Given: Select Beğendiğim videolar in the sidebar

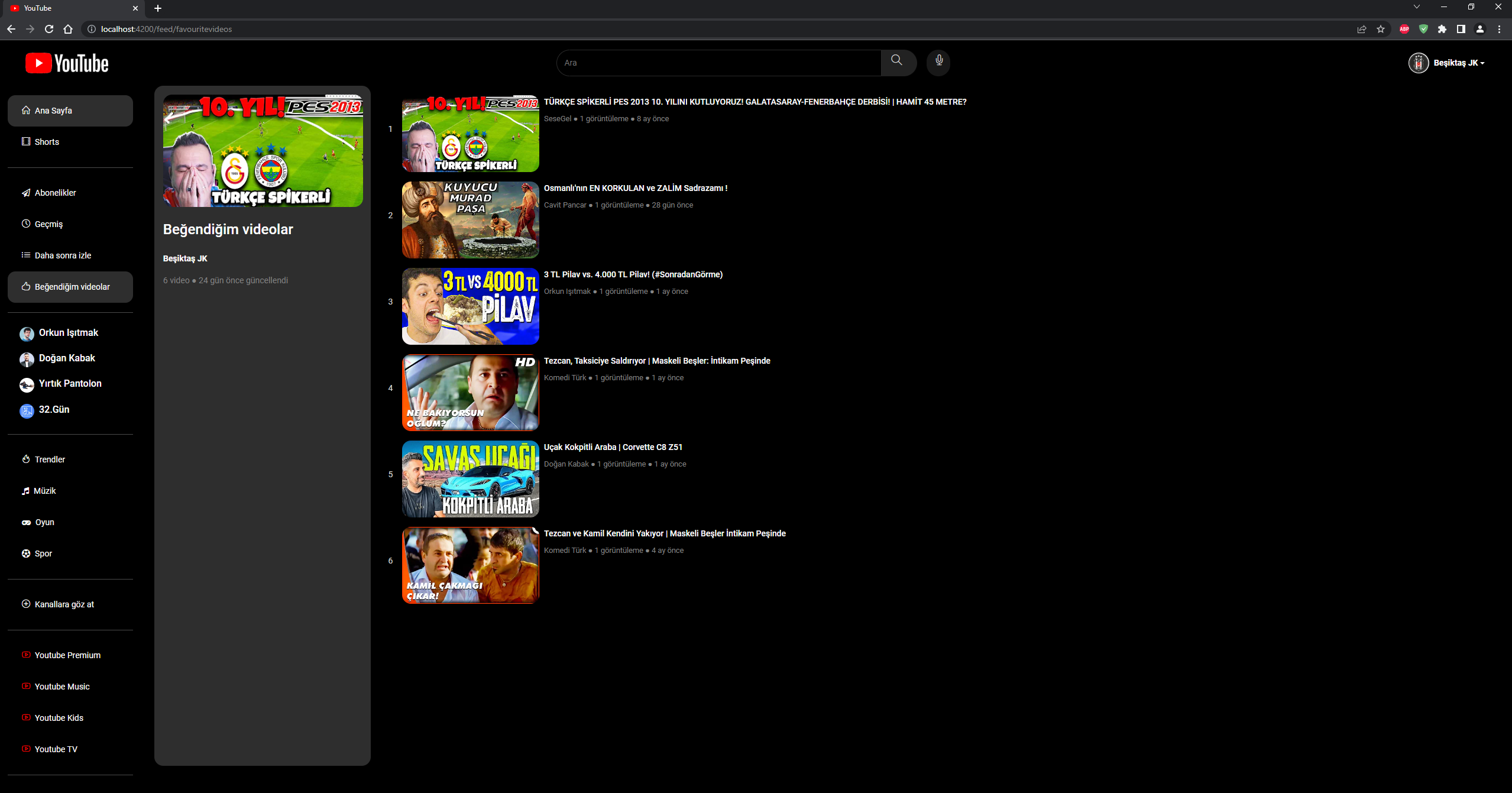Looking at the screenshot, I should (72, 287).
